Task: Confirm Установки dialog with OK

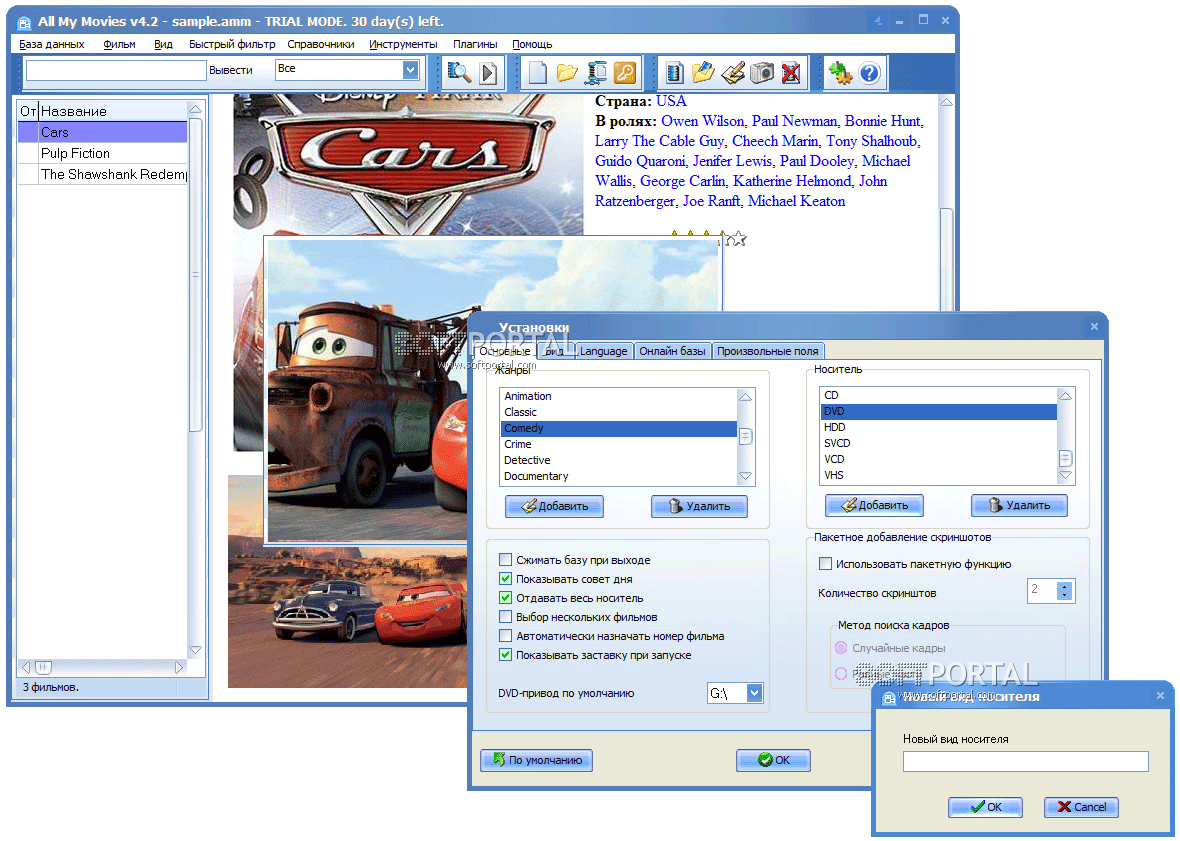Action: 773,761
